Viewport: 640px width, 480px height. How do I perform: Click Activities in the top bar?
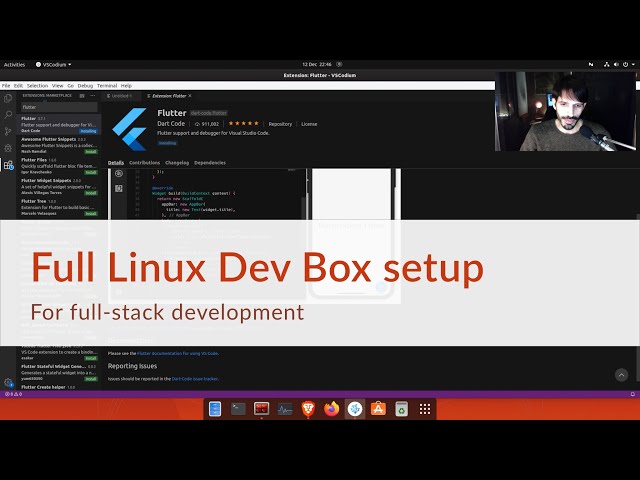(x=14, y=64)
